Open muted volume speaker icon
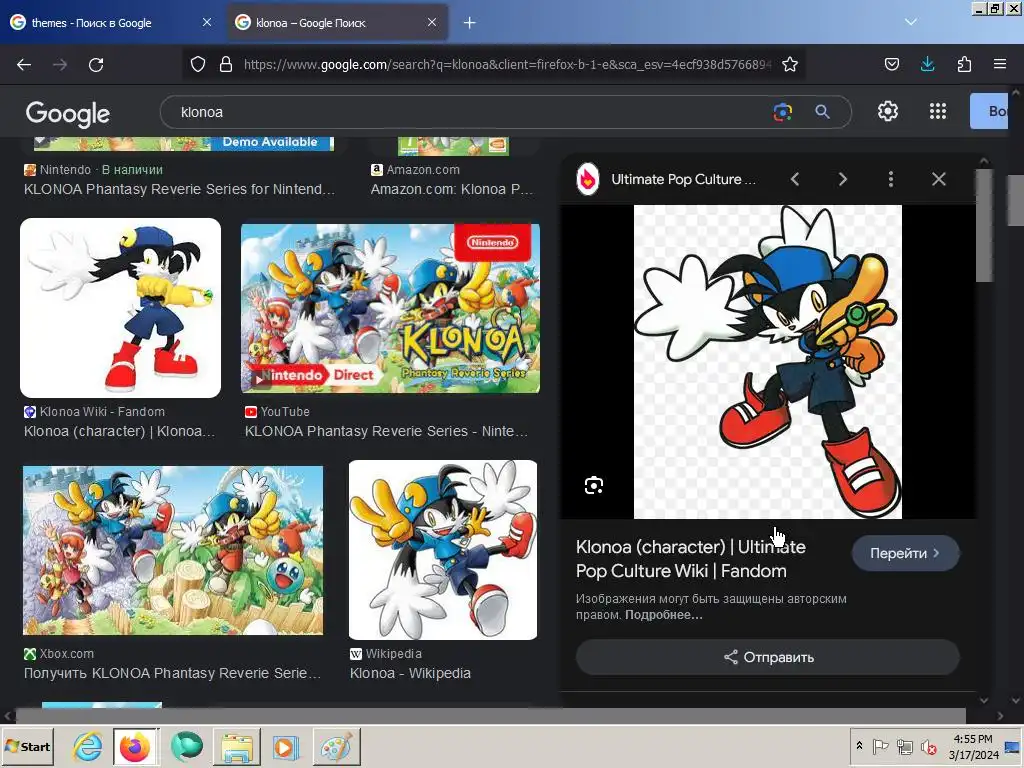The image size is (1024, 768). pos(929,746)
